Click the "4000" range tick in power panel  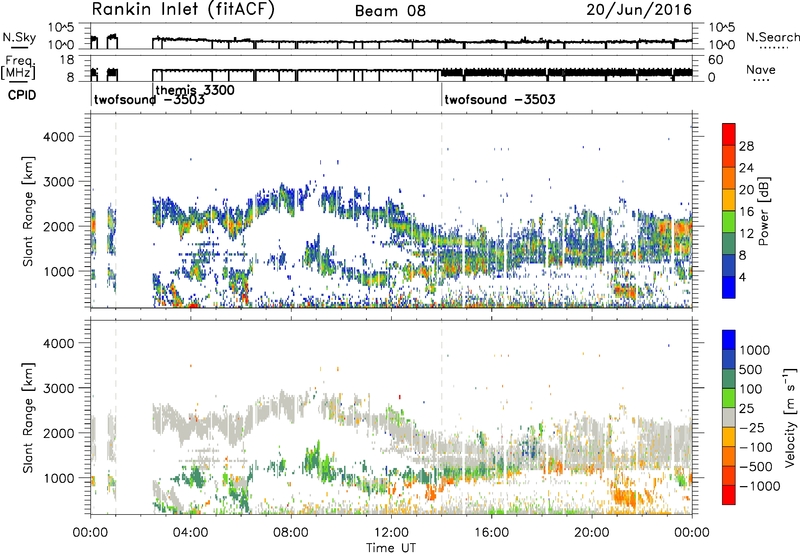pos(58,137)
